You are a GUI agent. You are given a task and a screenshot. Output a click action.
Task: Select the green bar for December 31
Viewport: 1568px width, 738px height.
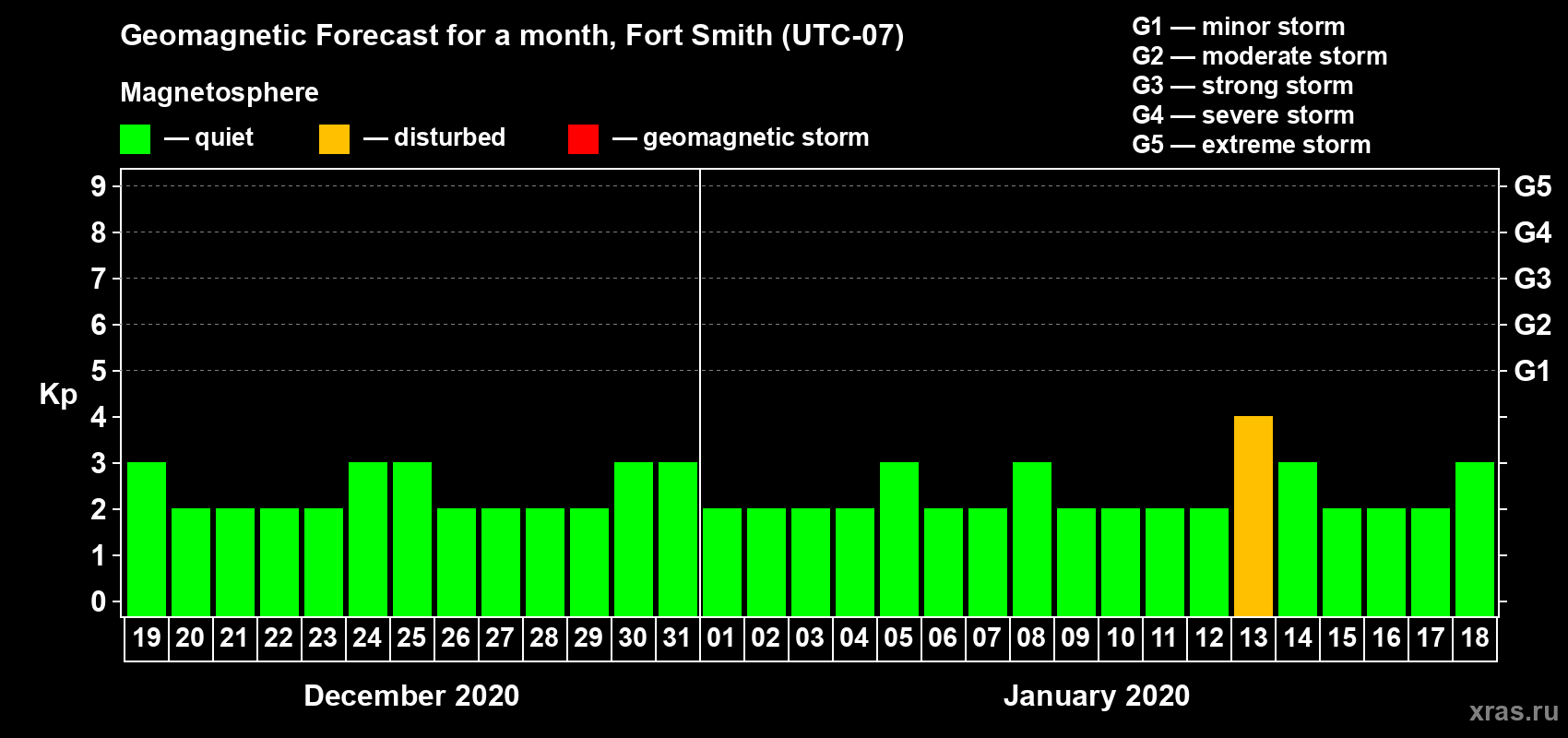pyautogui.click(x=678, y=539)
